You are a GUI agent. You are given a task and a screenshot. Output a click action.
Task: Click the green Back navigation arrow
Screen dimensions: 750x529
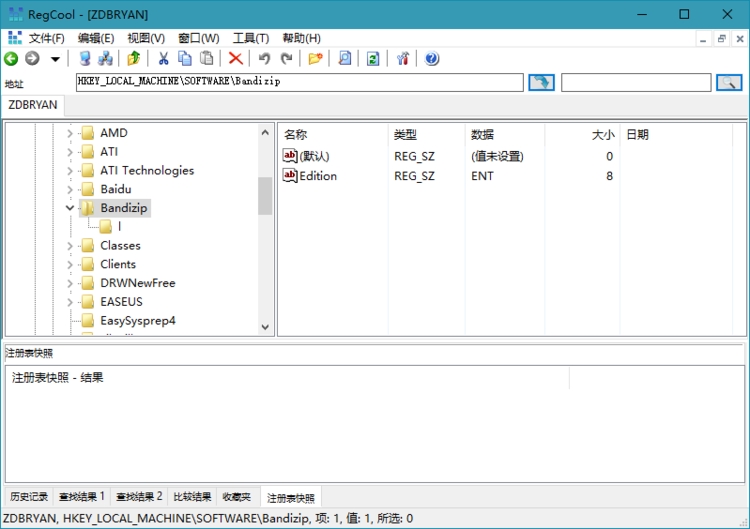click(12, 59)
